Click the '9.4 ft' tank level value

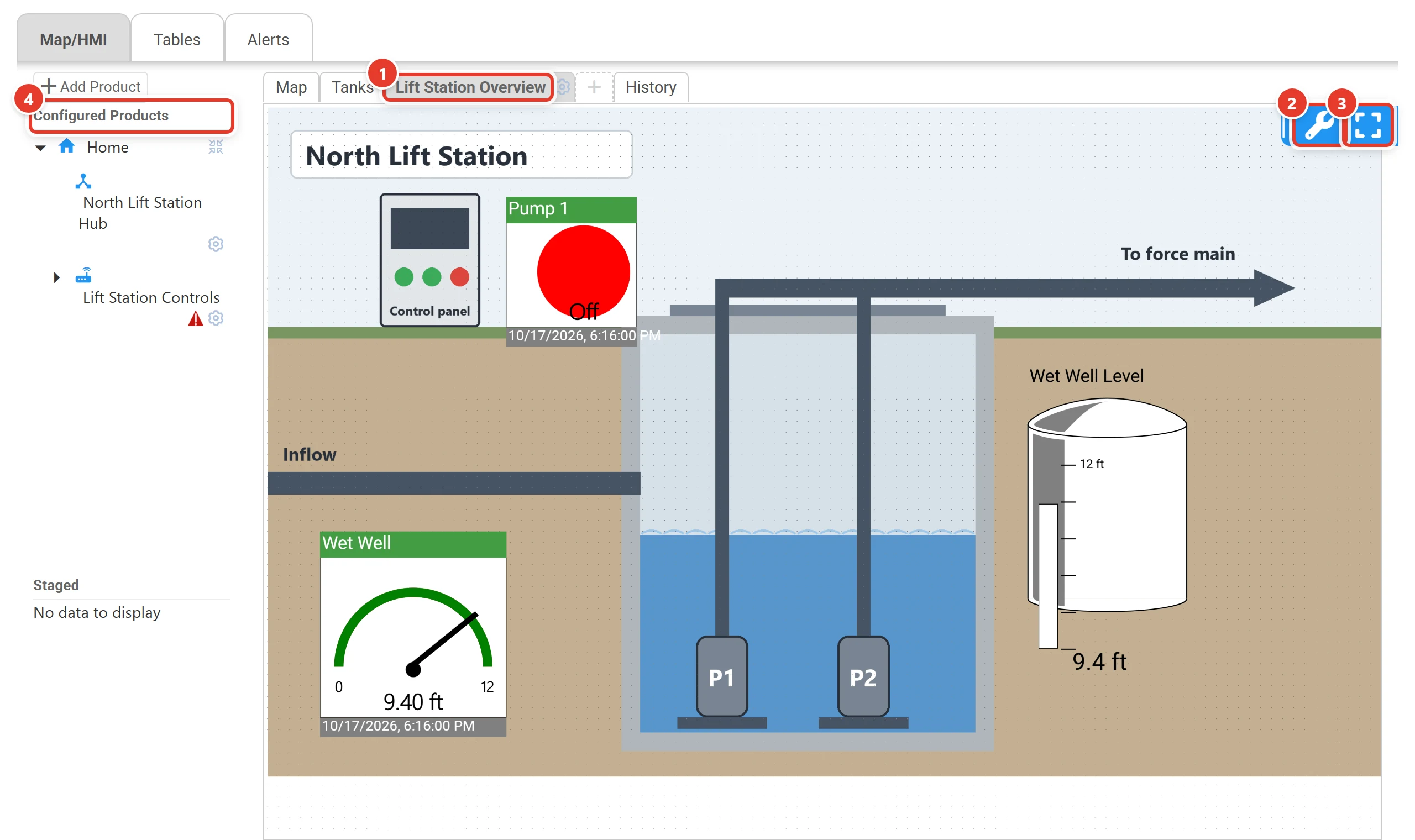[1099, 661]
